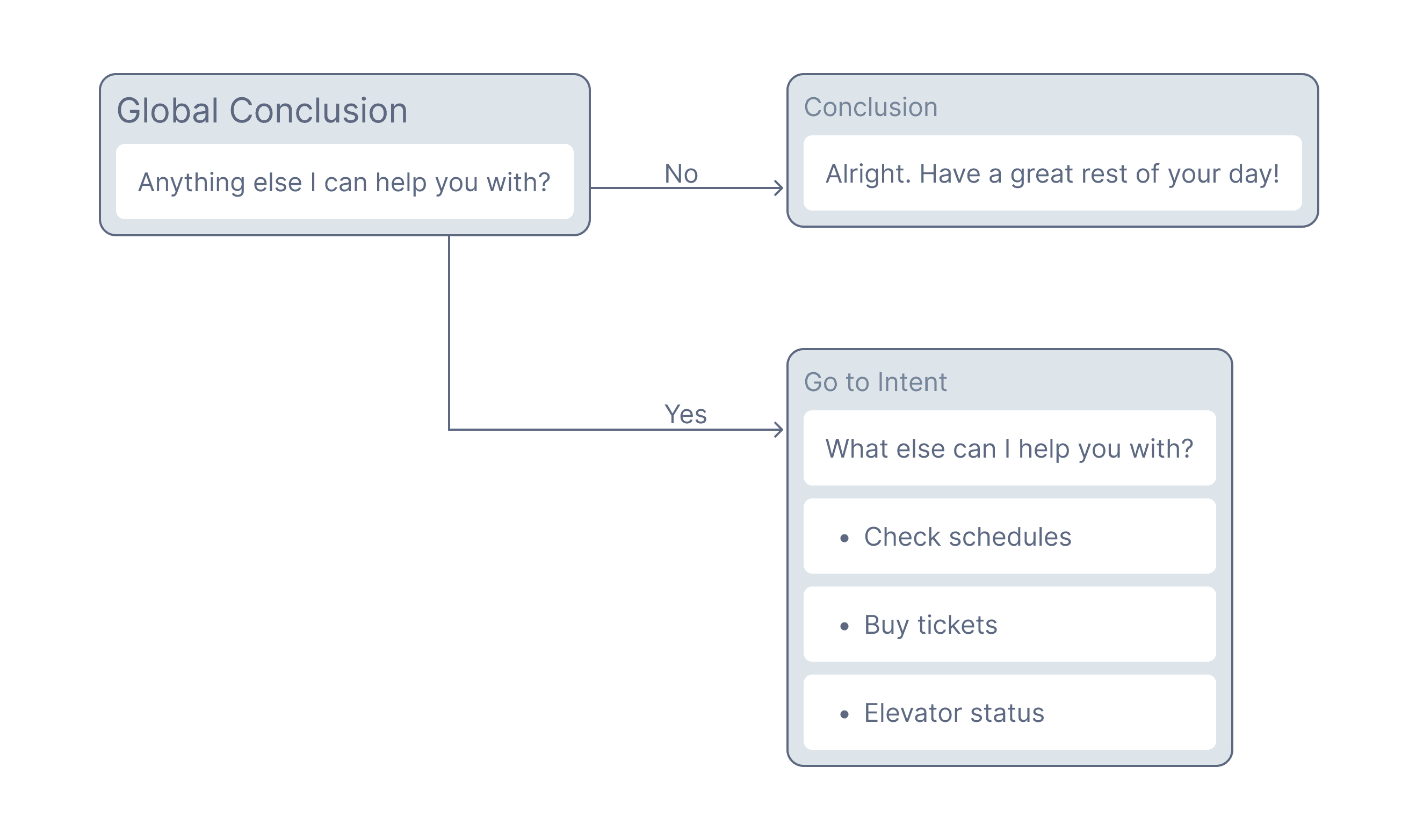The width and height of the screenshot is (1416, 840).
Task: Select the Go to Intent node title
Action: [x=875, y=382]
